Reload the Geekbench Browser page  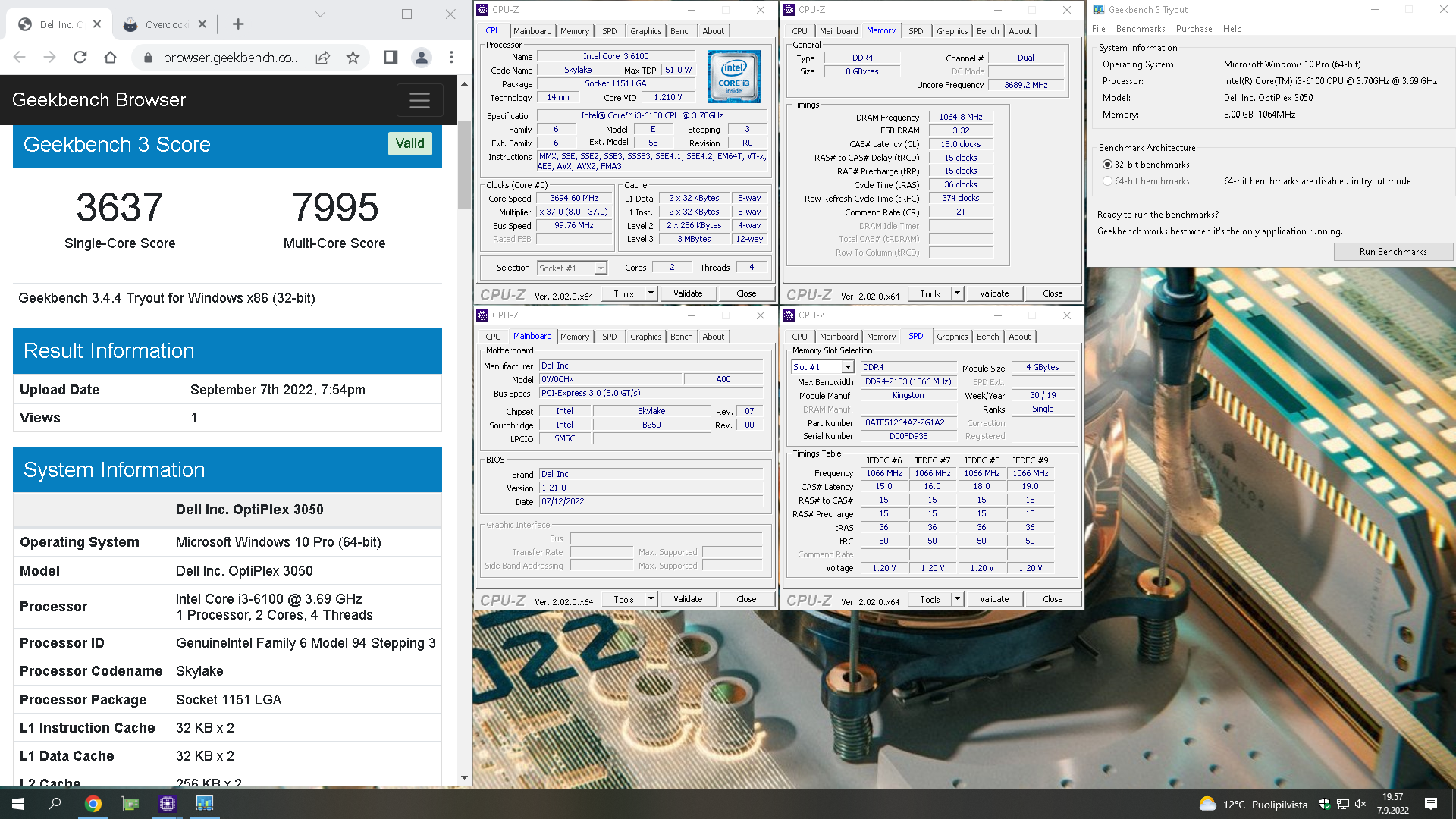(80, 58)
